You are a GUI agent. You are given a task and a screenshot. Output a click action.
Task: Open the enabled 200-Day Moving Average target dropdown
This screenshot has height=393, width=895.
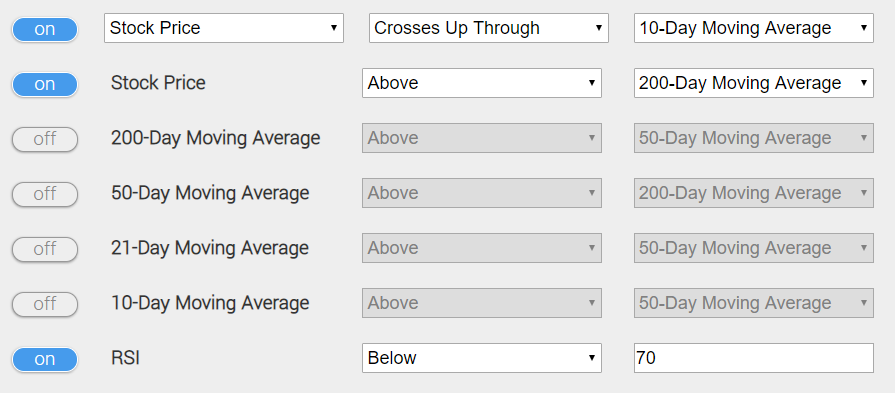point(753,83)
